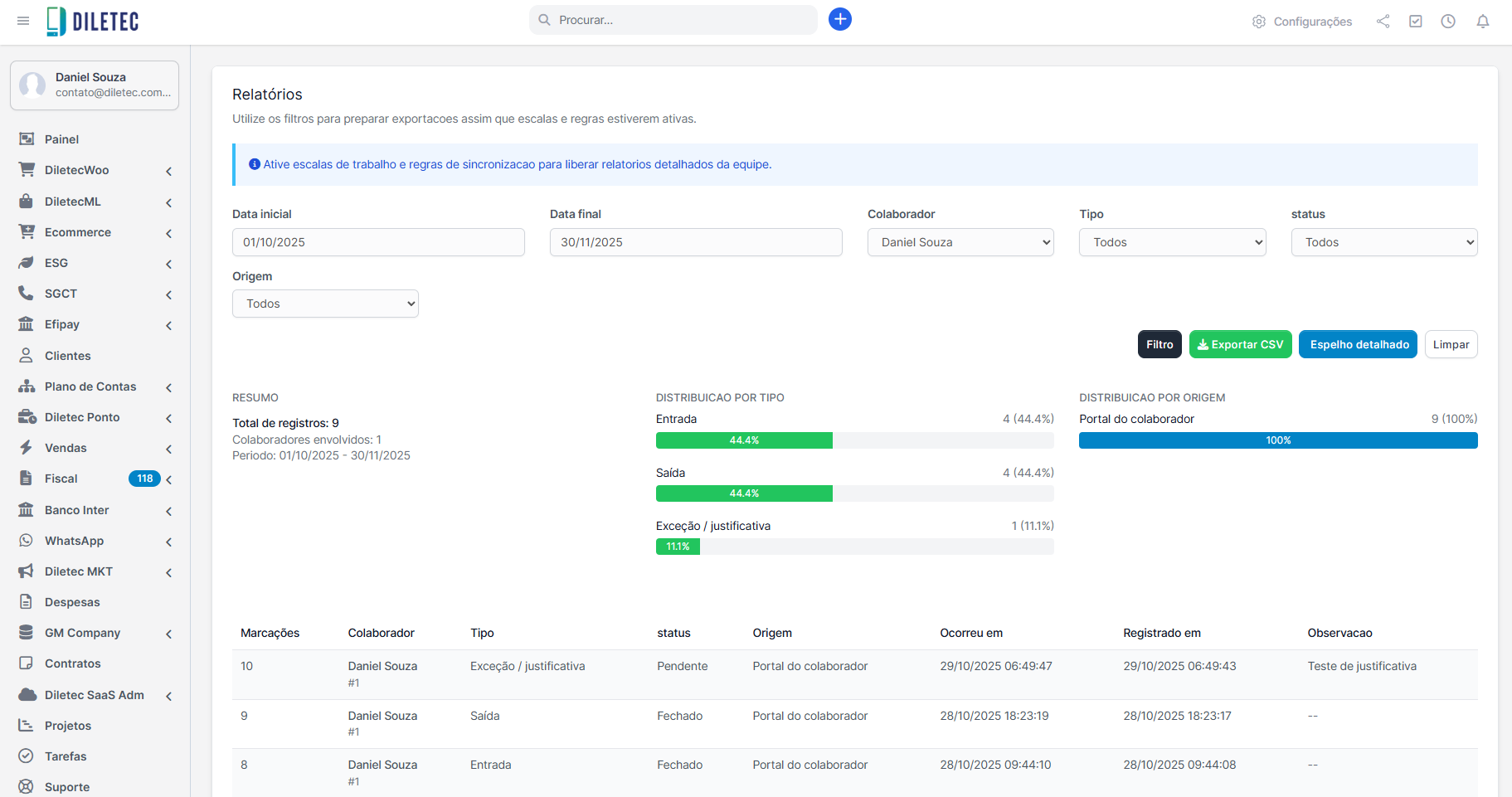Viewport: 1512px width, 797px height.
Task: Click the Espelho detalhado button
Action: coord(1357,344)
